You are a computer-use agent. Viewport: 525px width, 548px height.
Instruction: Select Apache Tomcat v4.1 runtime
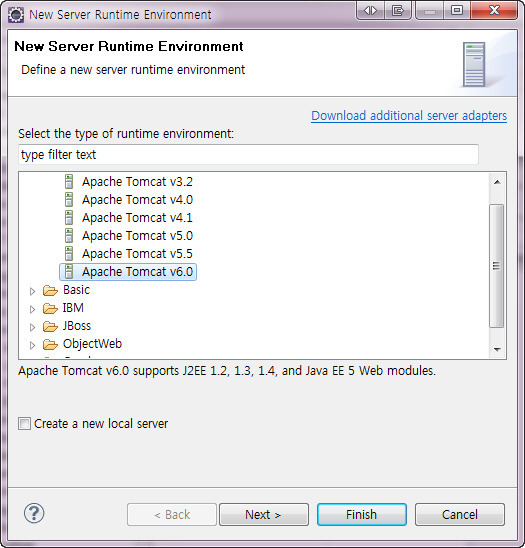[137, 218]
